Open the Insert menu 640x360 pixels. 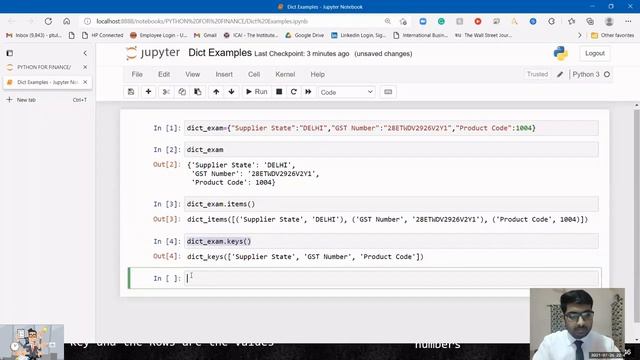tap(224, 74)
